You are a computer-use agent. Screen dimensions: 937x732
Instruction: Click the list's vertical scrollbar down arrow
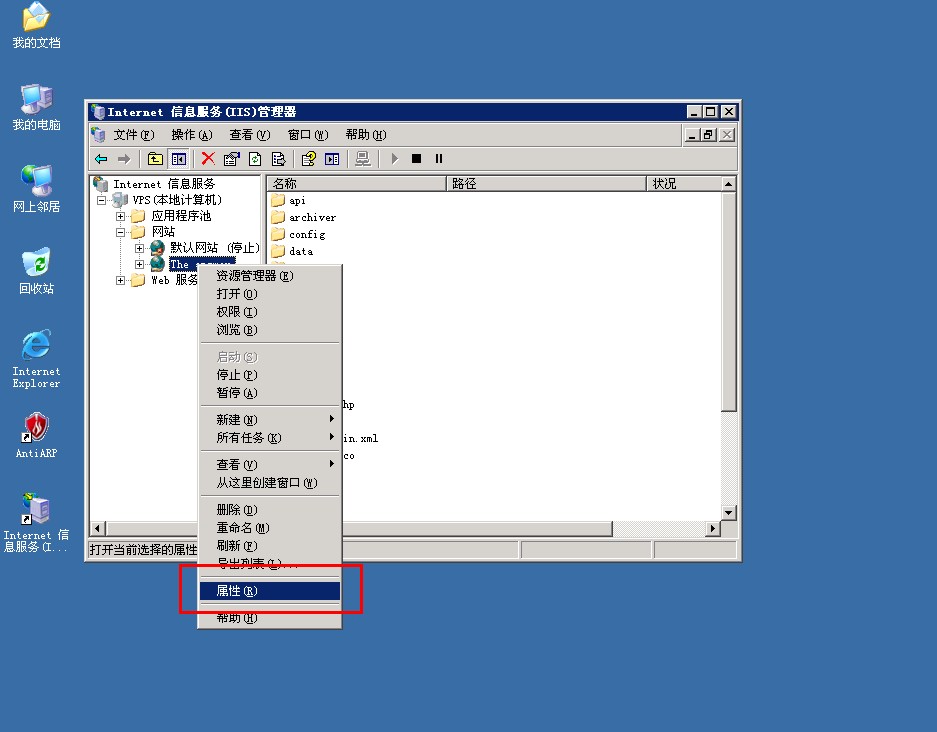coord(728,513)
